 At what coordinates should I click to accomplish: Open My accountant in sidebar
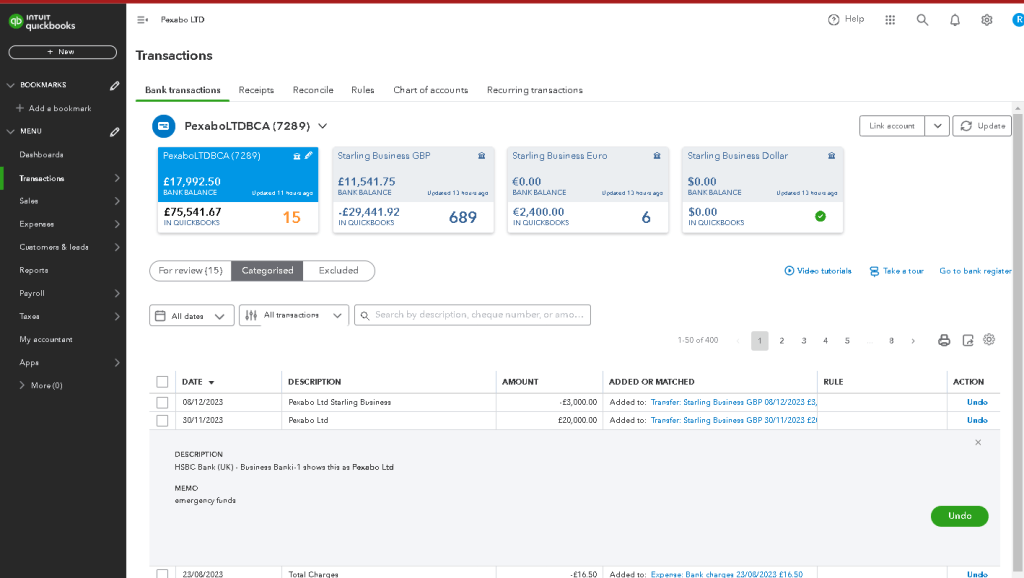[46, 340]
